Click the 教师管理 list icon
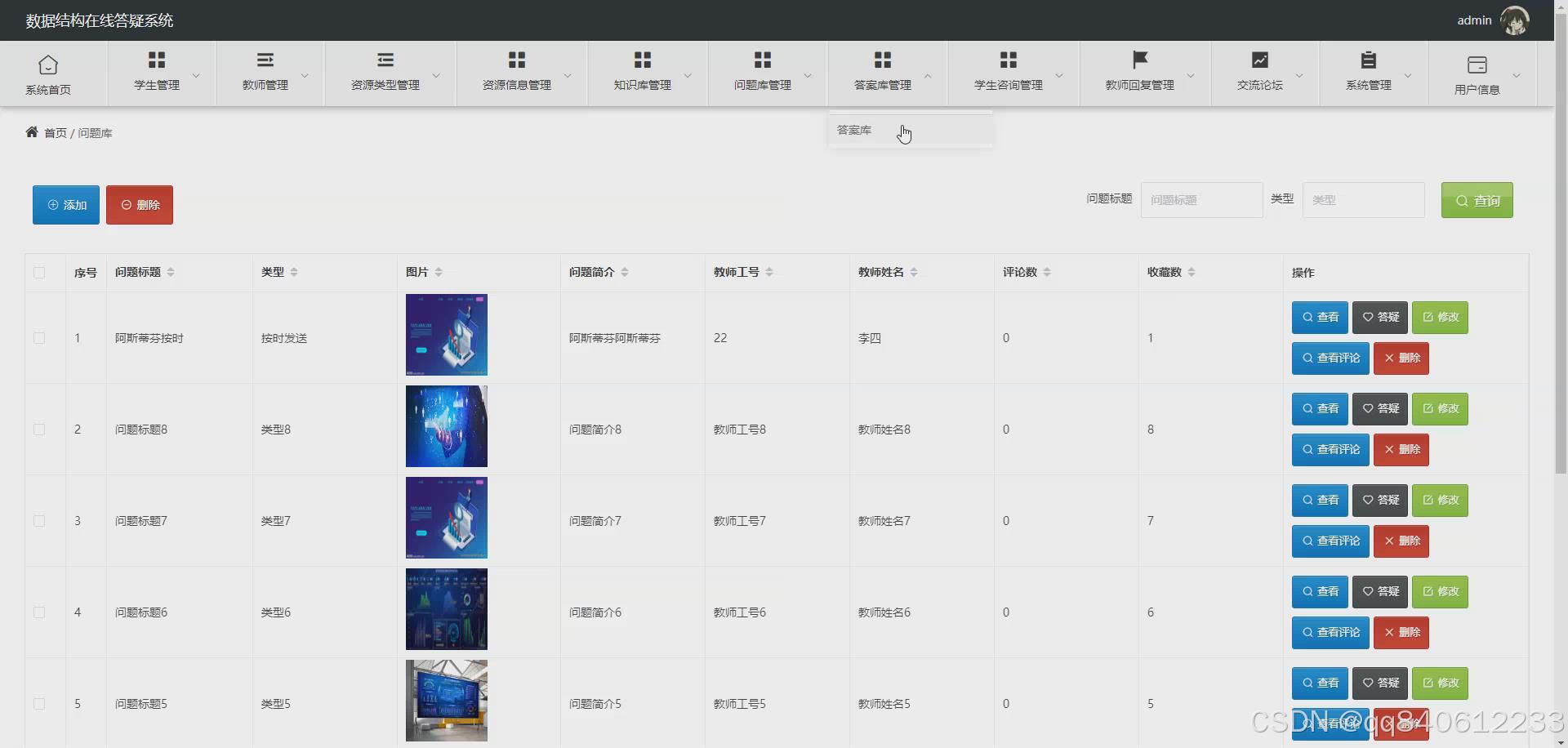This screenshot has height=748, width=1568. pyautogui.click(x=265, y=60)
